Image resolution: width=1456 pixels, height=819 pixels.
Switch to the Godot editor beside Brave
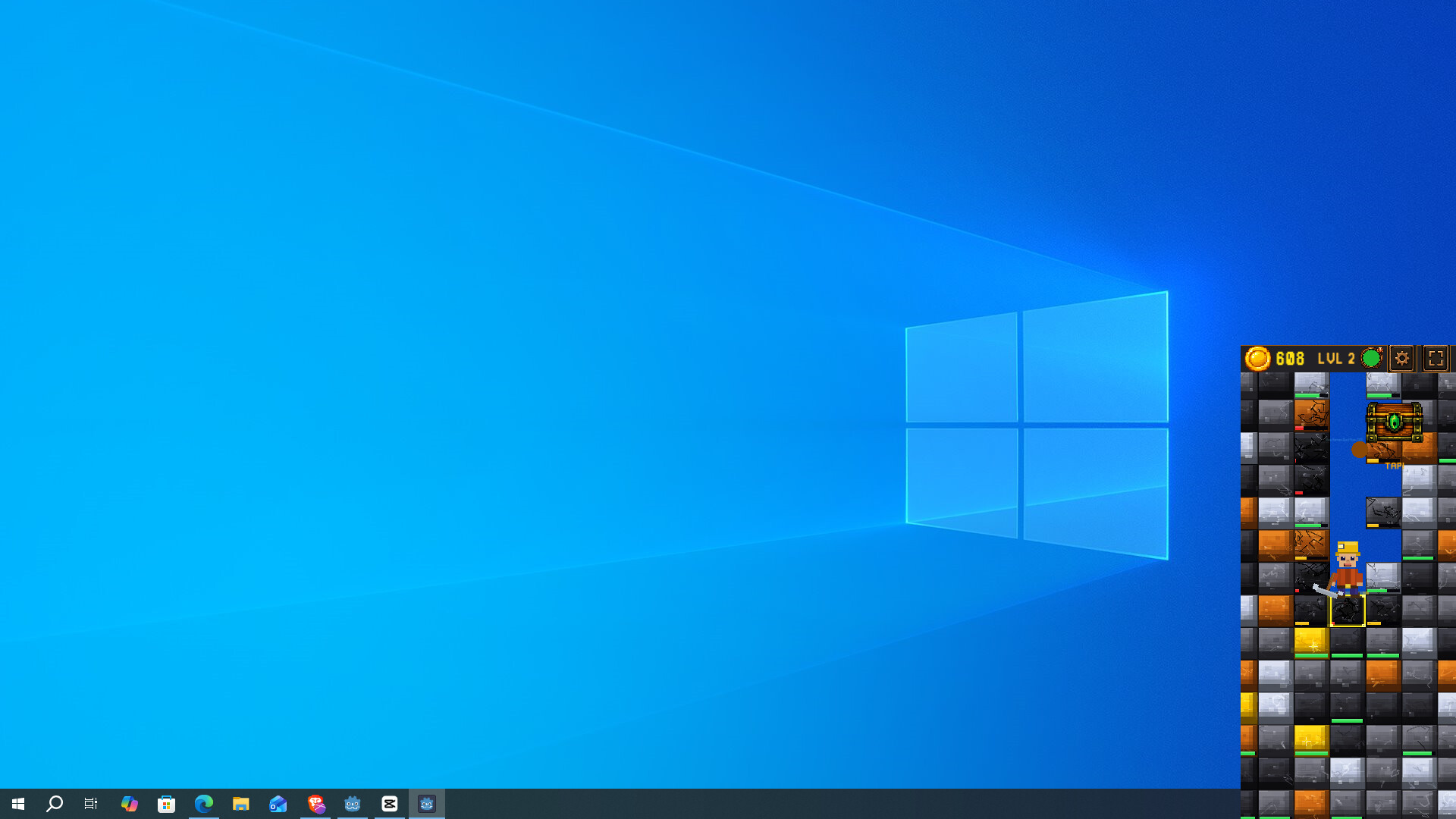pyautogui.click(x=353, y=804)
